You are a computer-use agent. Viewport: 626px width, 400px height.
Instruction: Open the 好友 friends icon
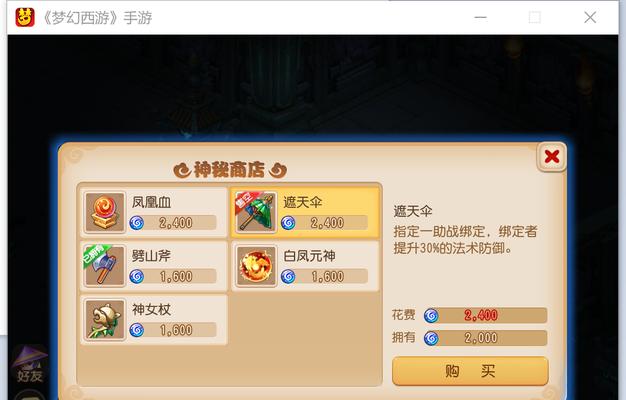(29, 364)
